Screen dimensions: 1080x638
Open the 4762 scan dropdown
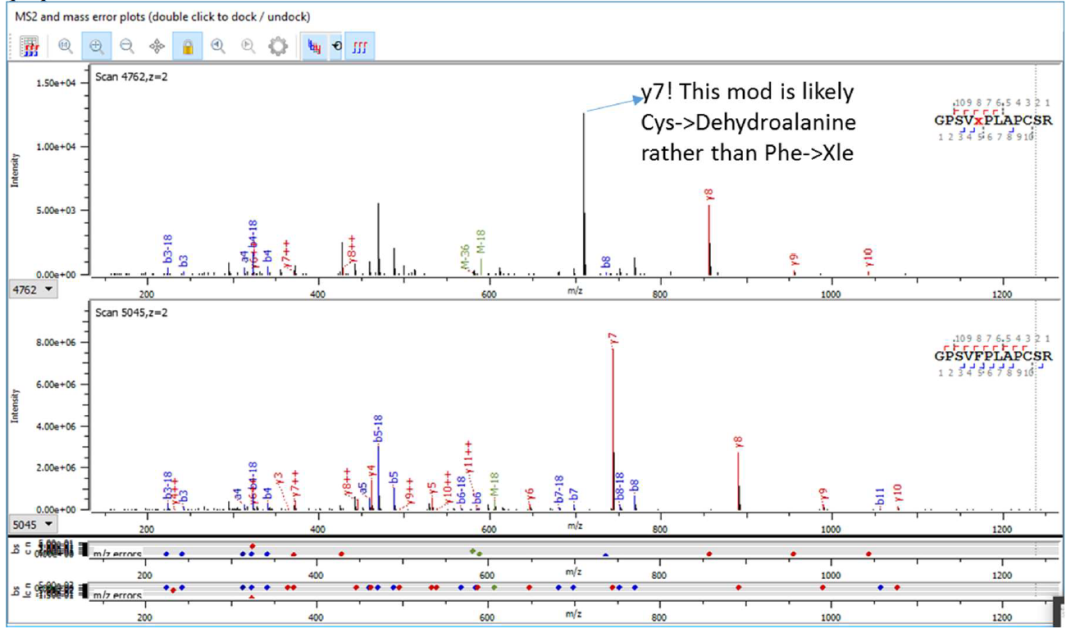click(x=34, y=288)
